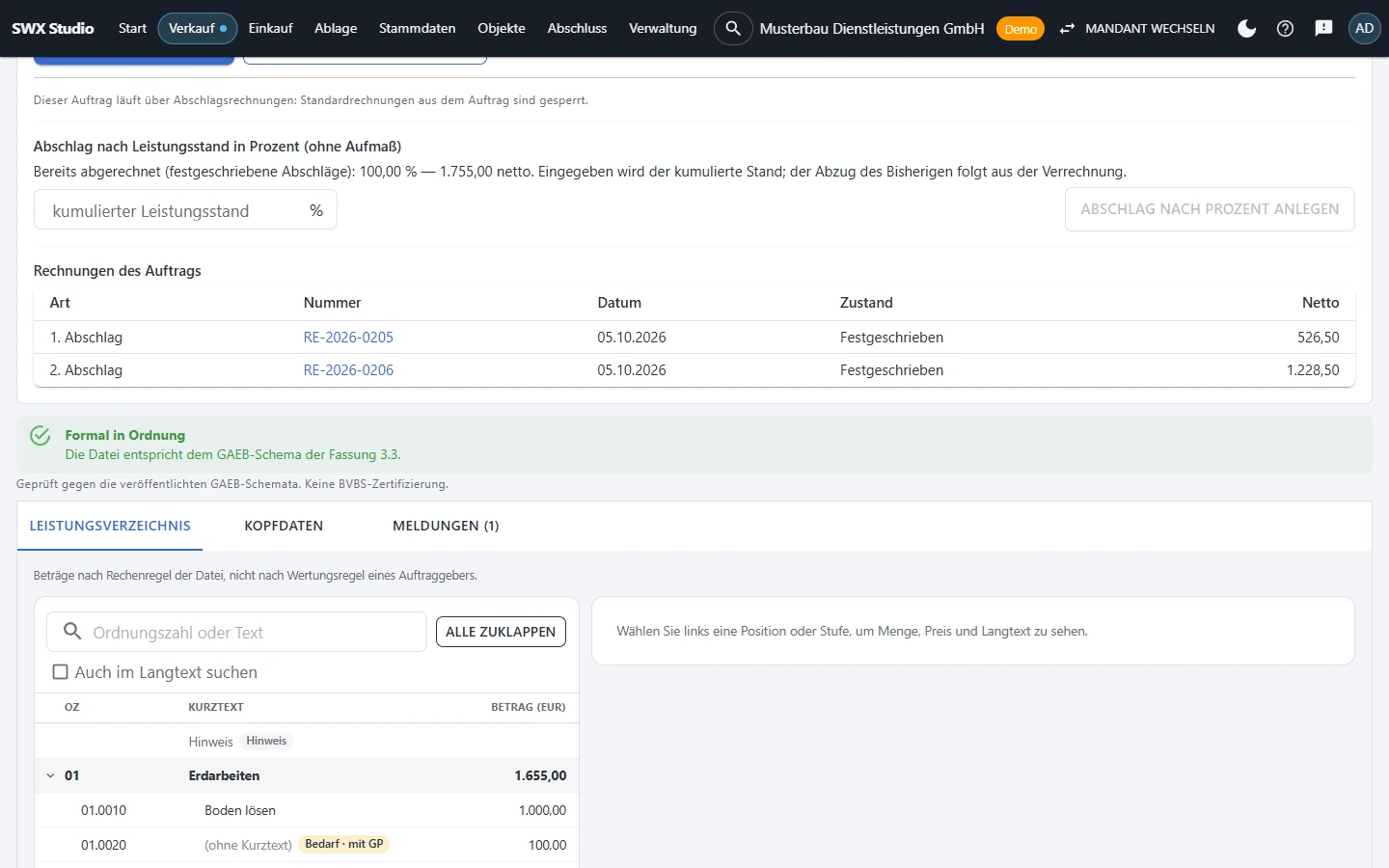Open the Start menu item
This screenshot has height=868, width=1389.
tap(132, 28)
